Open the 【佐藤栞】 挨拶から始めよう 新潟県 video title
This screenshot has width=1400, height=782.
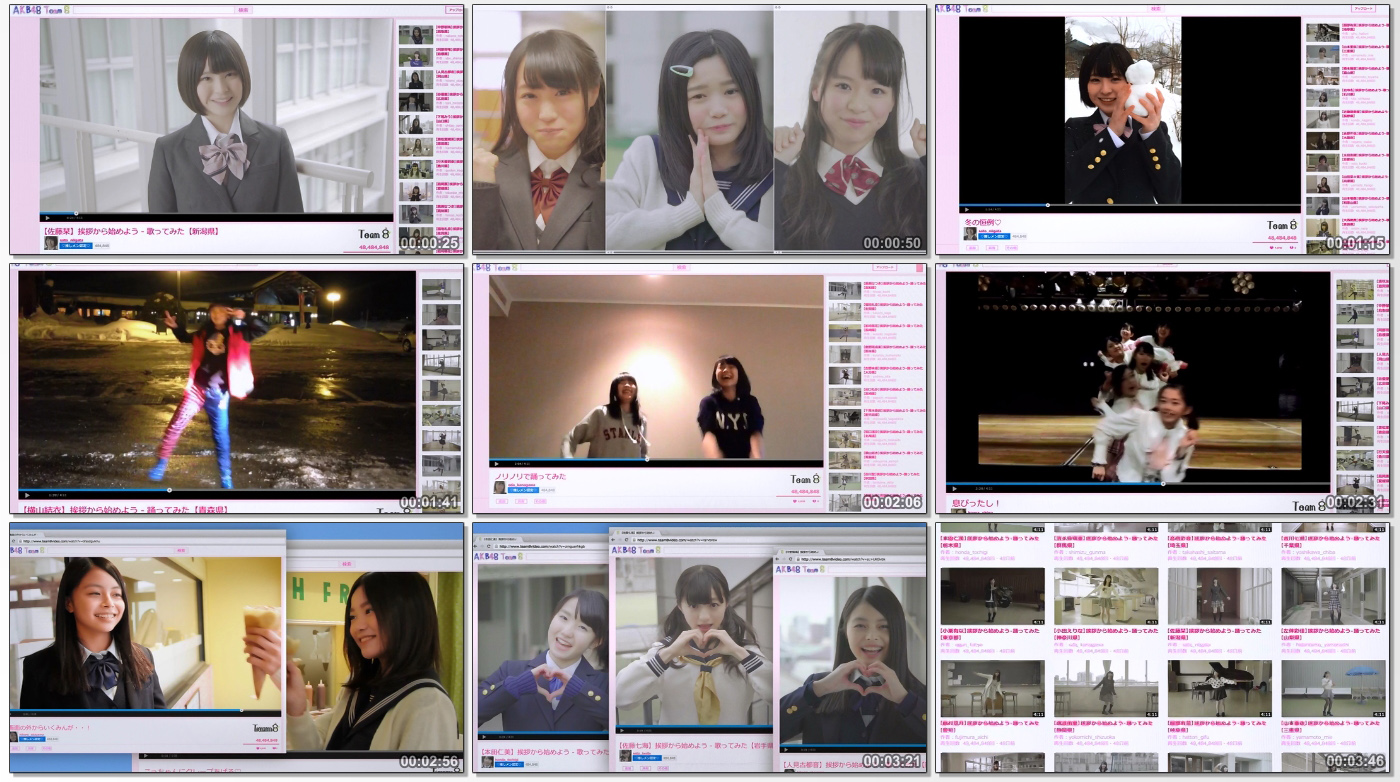click(131, 231)
